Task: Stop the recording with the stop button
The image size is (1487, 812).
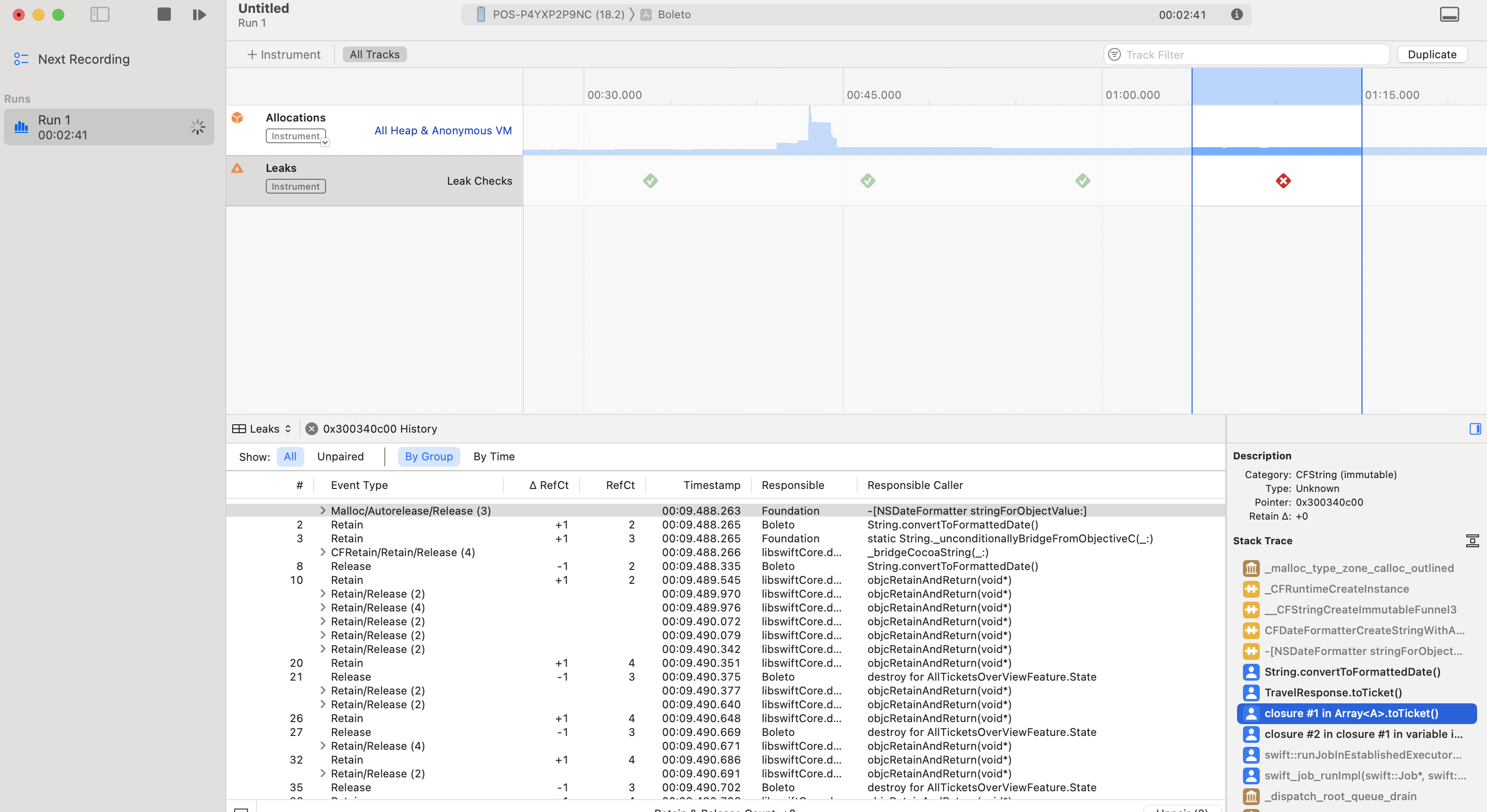Action: click(x=164, y=14)
